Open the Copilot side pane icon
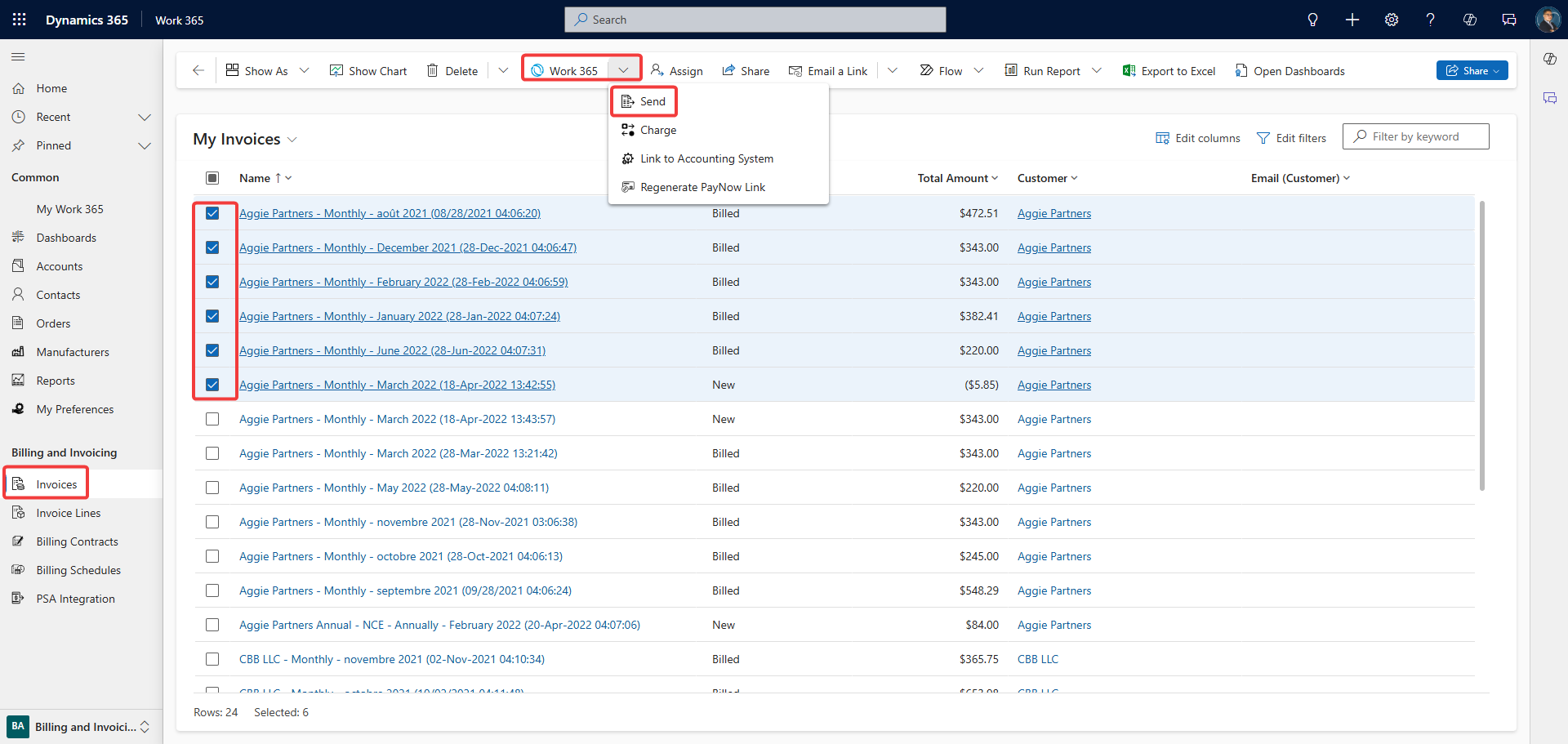This screenshot has width=1568, height=744. (1550, 59)
